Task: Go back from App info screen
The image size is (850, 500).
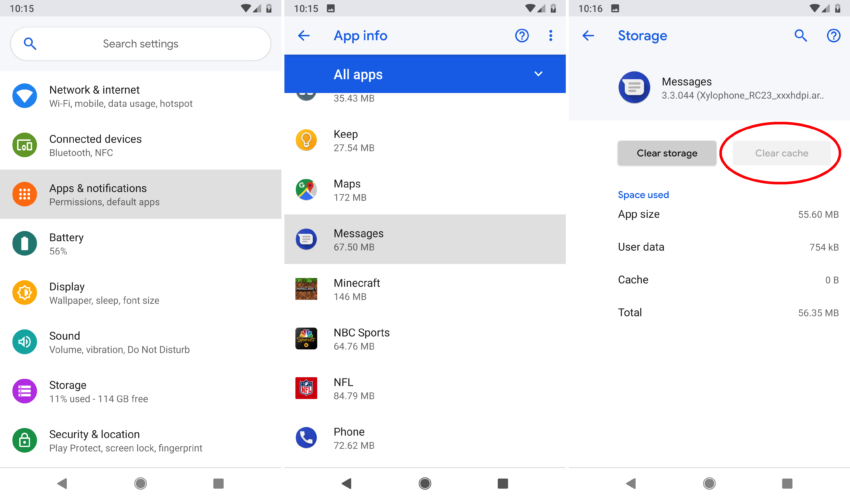Action: (304, 36)
